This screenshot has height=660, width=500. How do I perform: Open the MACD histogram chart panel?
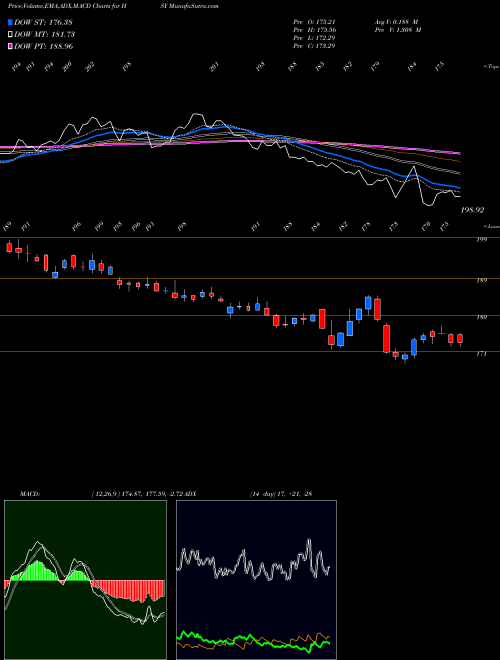pyautogui.click(x=85, y=580)
